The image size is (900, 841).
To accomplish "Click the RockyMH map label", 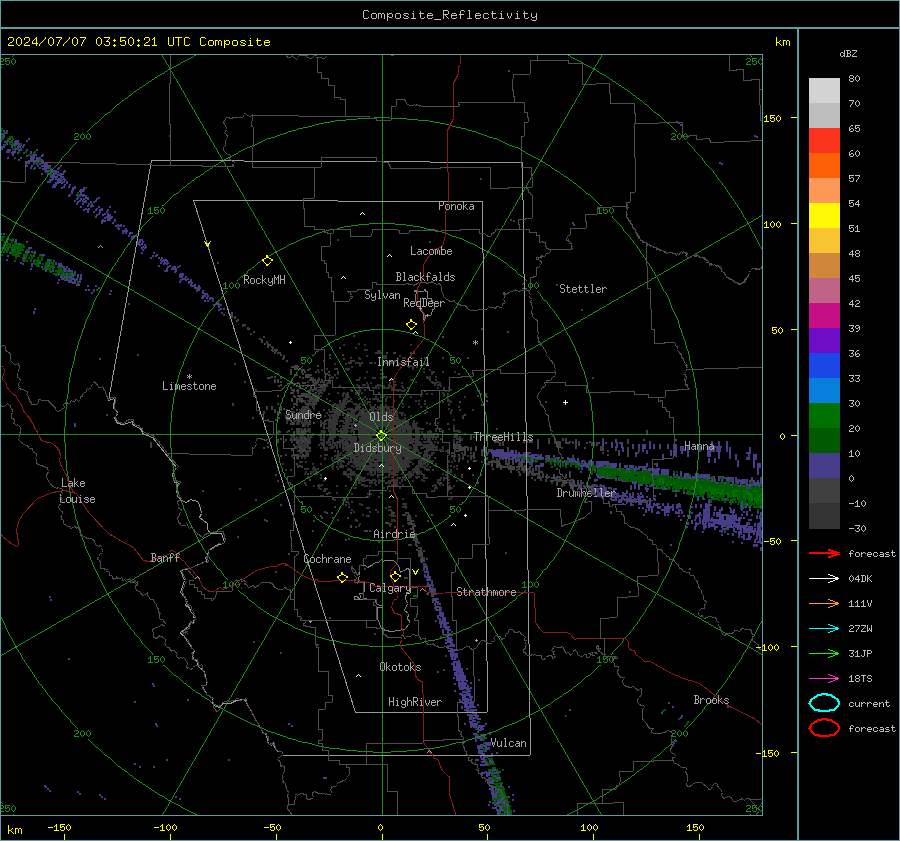I will (x=264, y=280).
